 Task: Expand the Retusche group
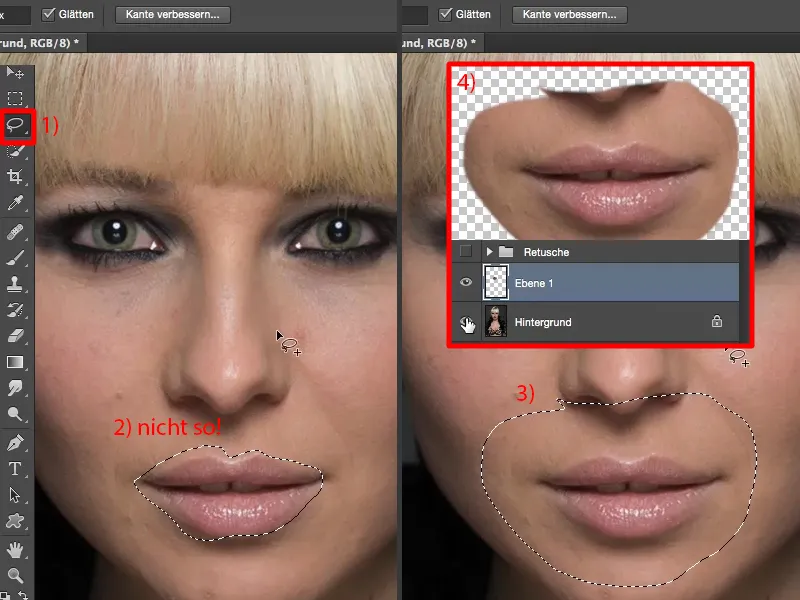(489, 252)
